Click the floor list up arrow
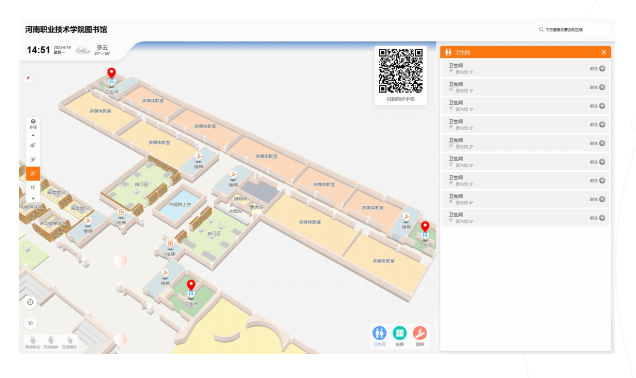The image size is (636, 378). pyautogui.click(x=33, y=135)
